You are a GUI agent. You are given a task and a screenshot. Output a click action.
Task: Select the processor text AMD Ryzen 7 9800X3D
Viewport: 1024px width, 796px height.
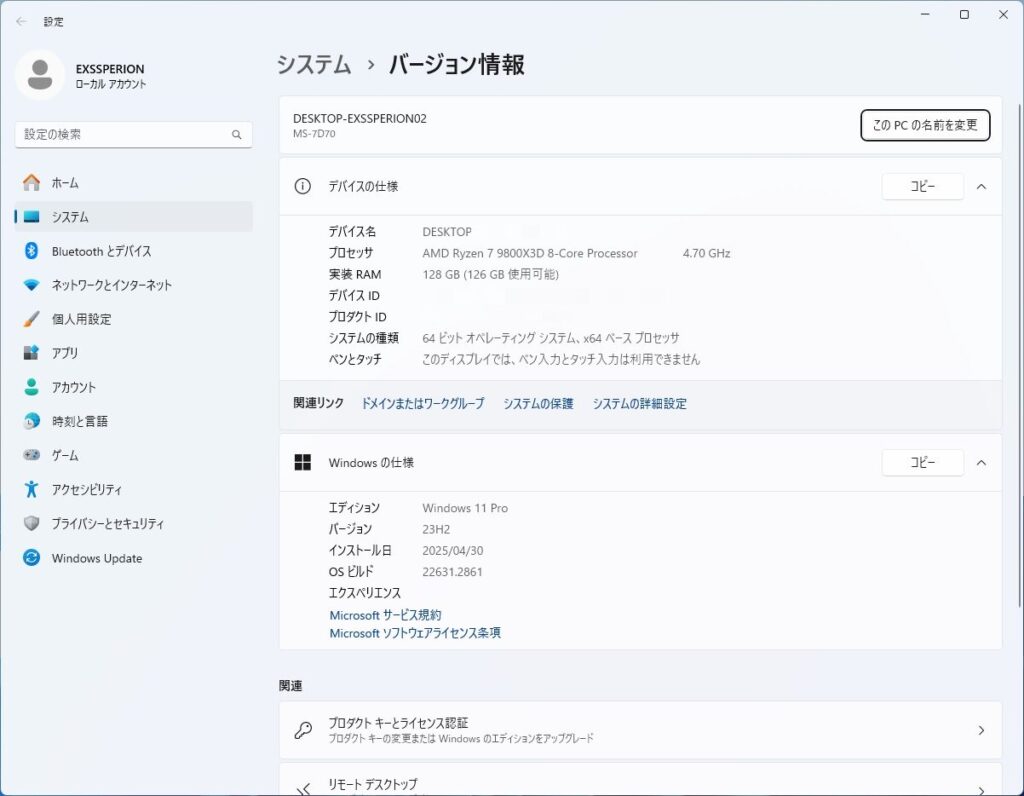pos(530,253)
